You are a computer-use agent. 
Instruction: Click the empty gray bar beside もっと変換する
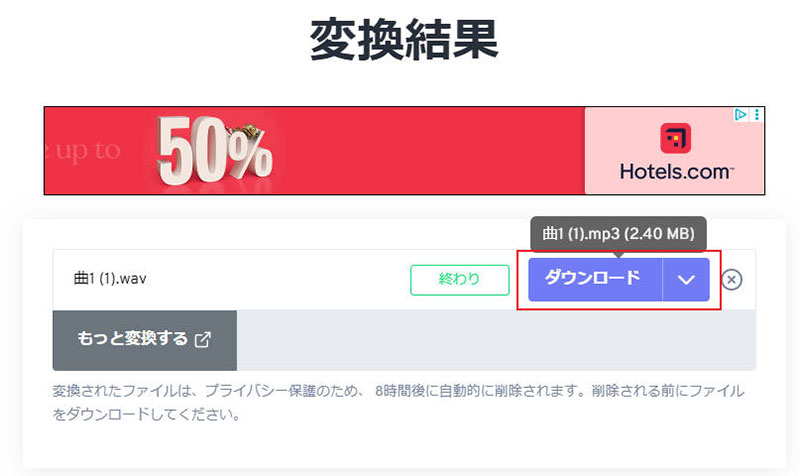click(x=495, y=340)
